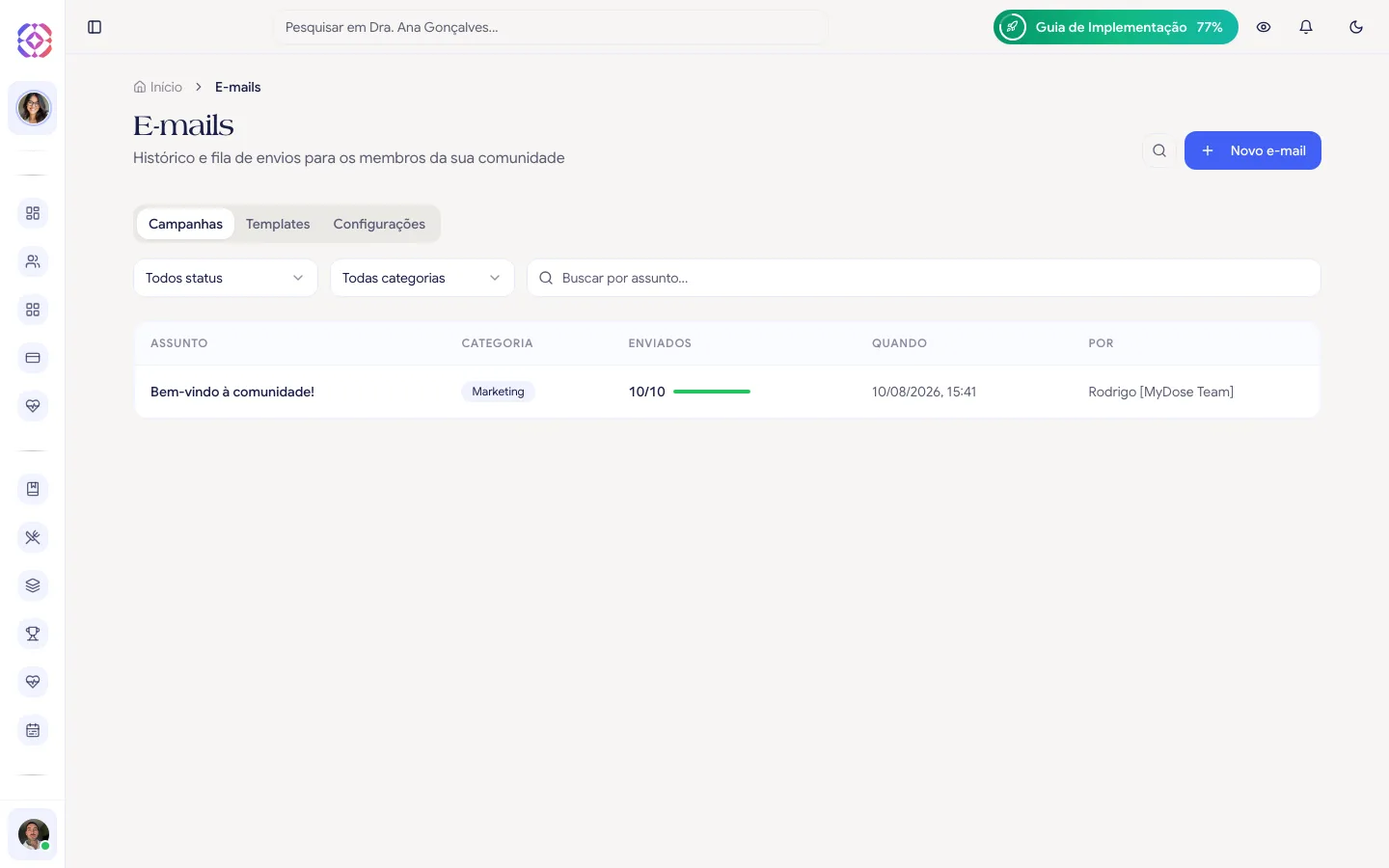
Task: Open the fork and knife nutrition icon
Action: point(33,537)
